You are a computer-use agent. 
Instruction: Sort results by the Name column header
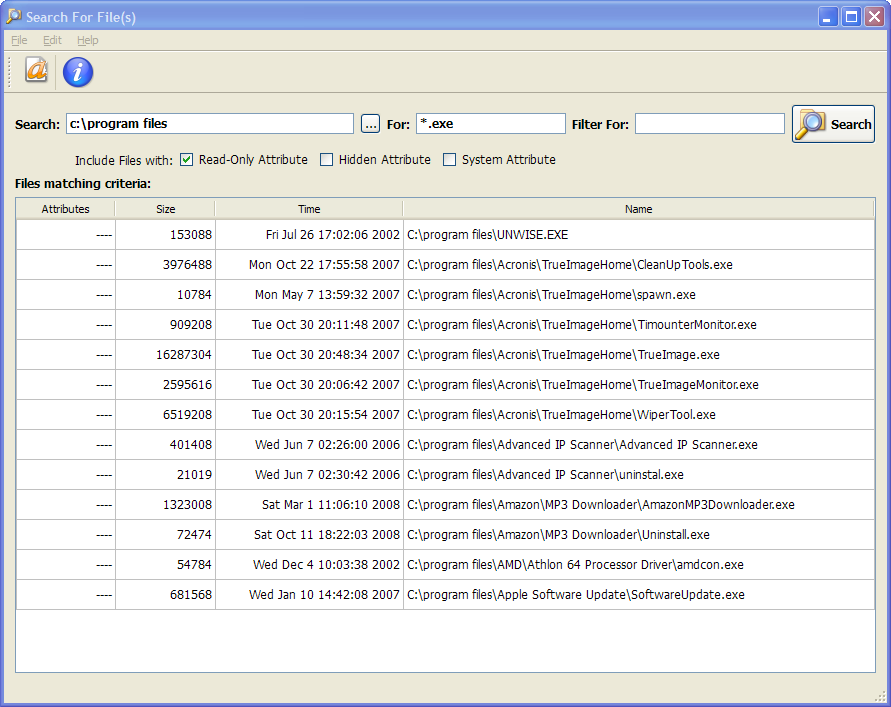point(638,209)
